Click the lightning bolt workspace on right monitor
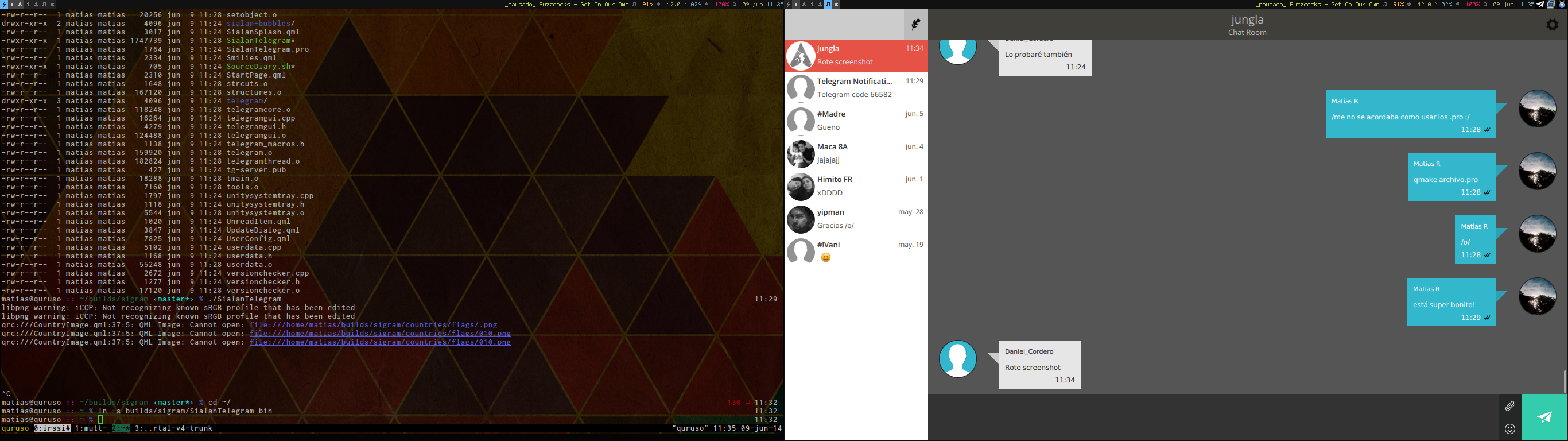This screenshot has width=1568, height=441. point(787,4)
